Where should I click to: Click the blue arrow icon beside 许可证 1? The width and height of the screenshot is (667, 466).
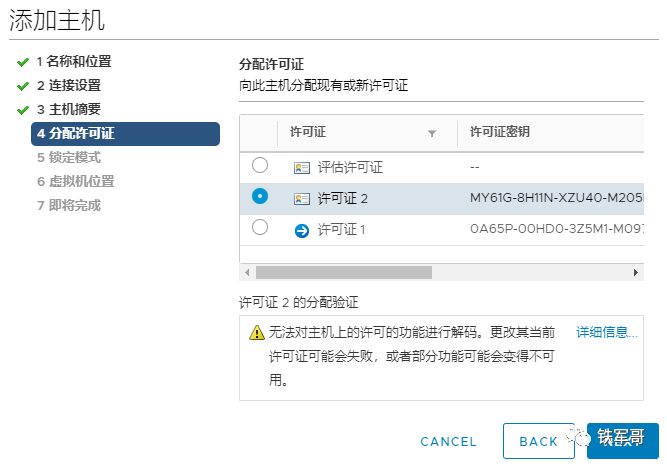pyautogui.click(x=302, y=231)
